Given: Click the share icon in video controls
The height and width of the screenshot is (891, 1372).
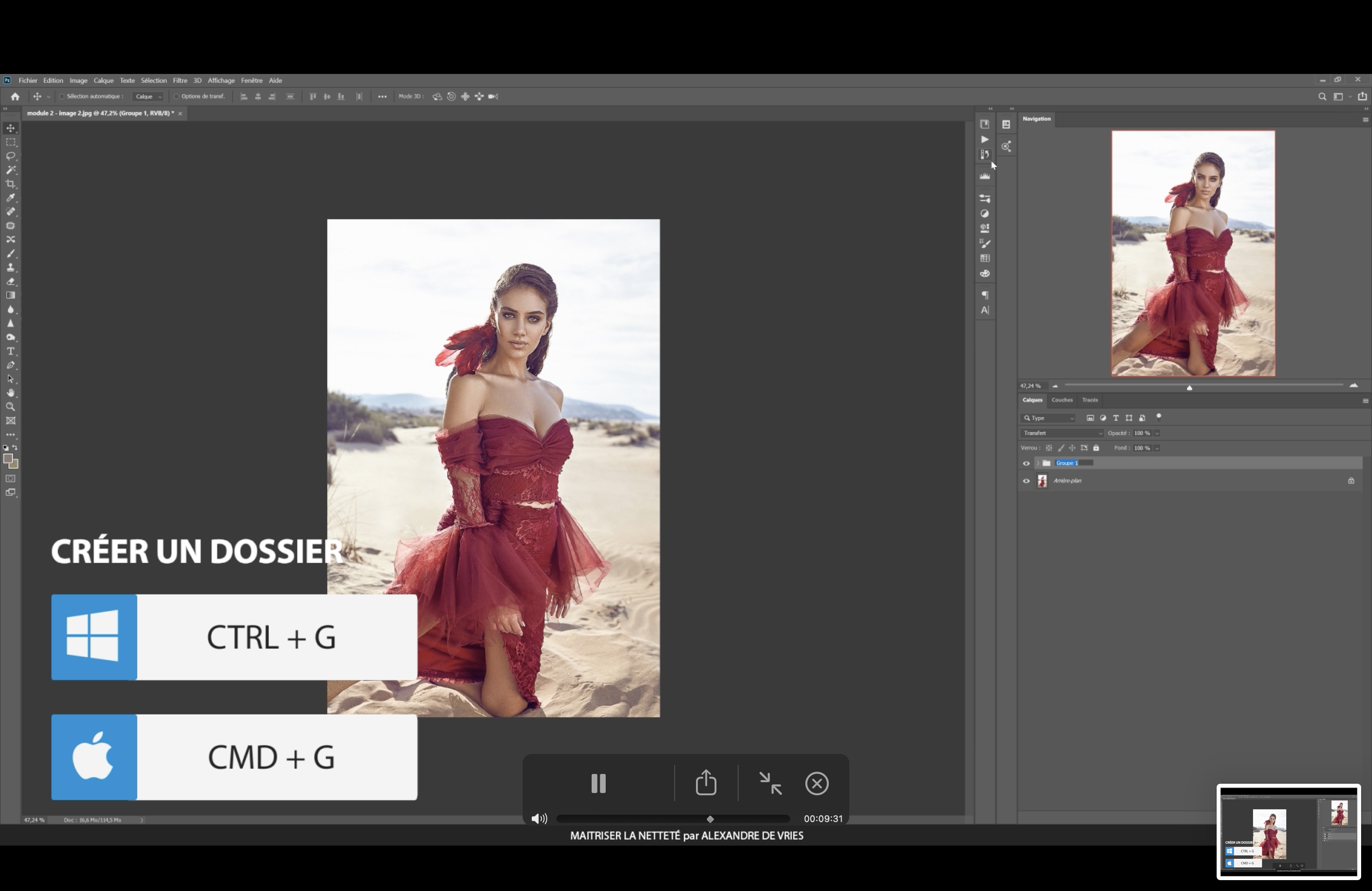Looking at the screenshot, I should 706,783.
